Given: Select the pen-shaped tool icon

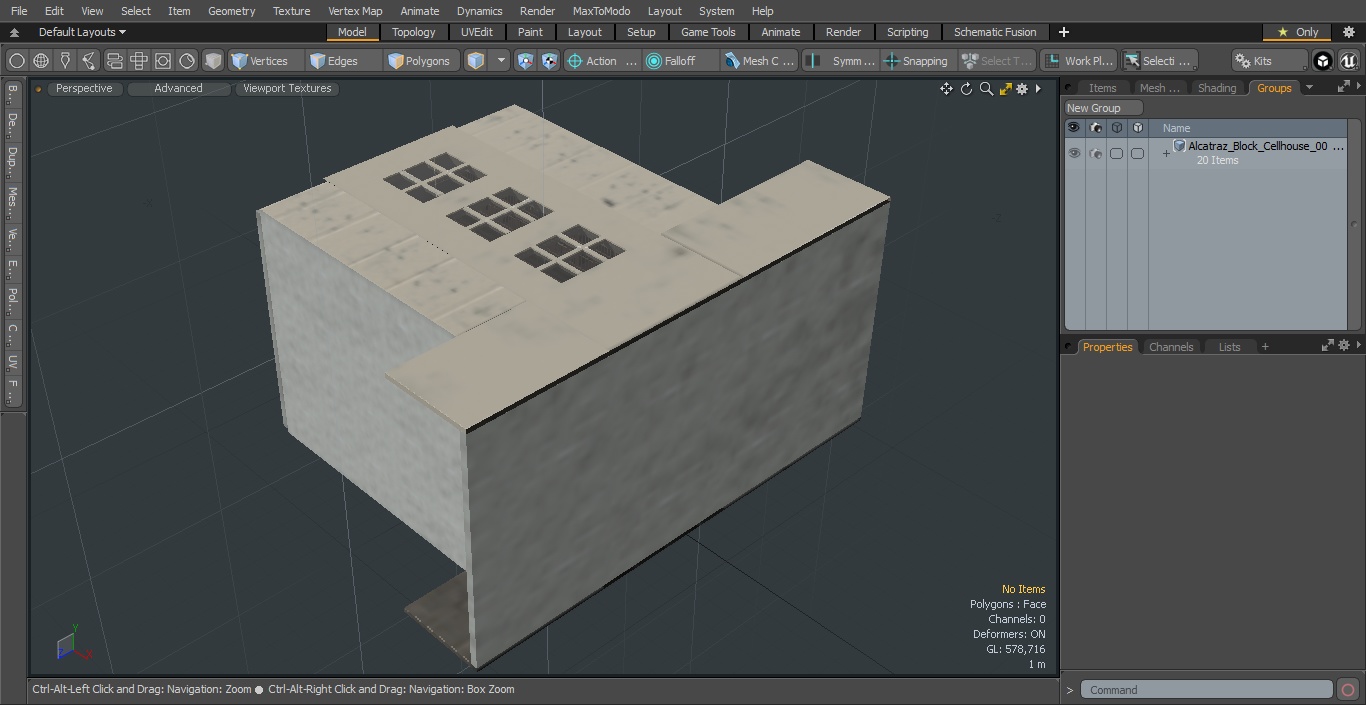Looking at the screenshot, I should (x=65, y=61).
